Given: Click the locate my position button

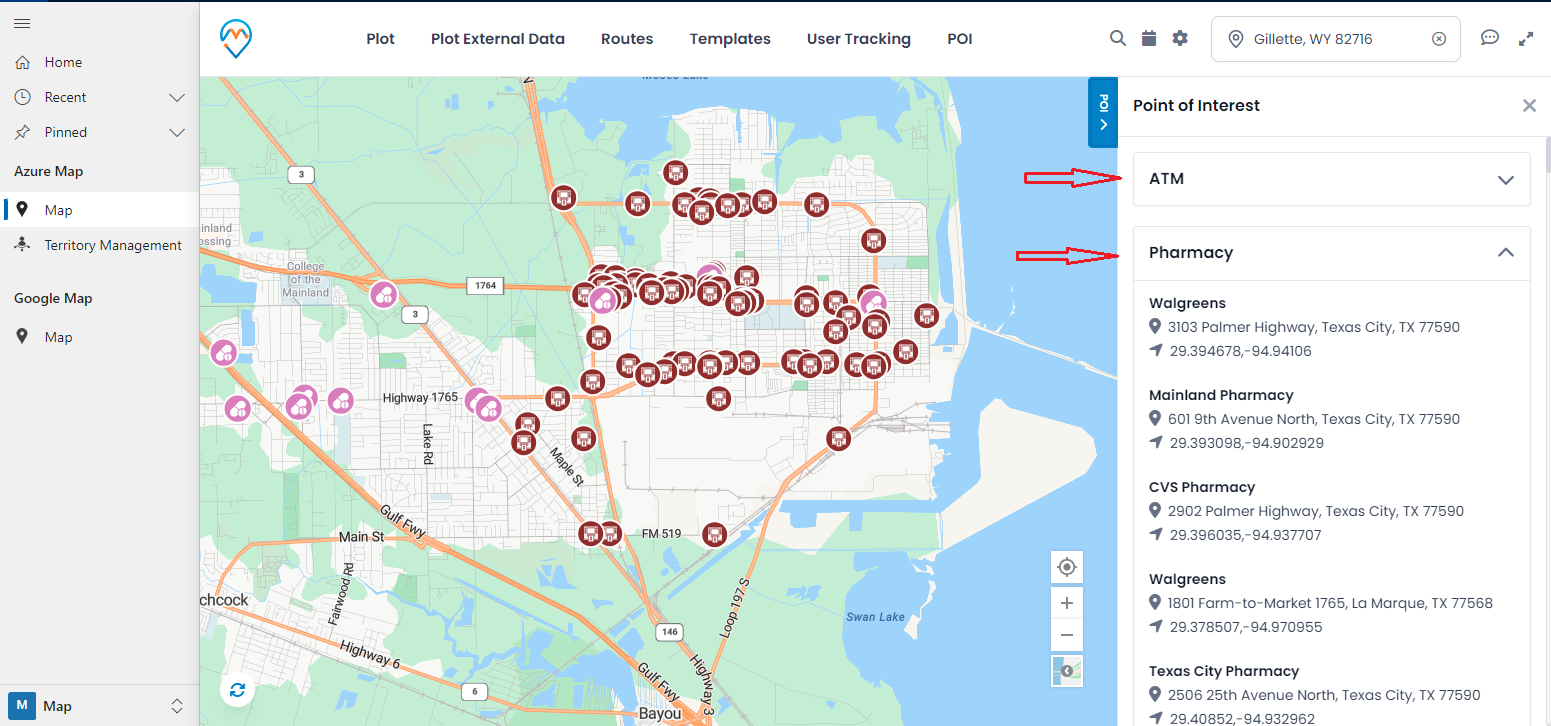Looking at the screenshot, I should click(x=1067, y=567).
